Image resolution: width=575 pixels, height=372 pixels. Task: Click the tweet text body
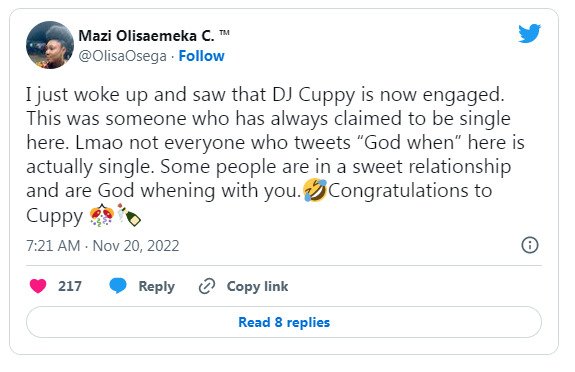(x=275, y=155)
